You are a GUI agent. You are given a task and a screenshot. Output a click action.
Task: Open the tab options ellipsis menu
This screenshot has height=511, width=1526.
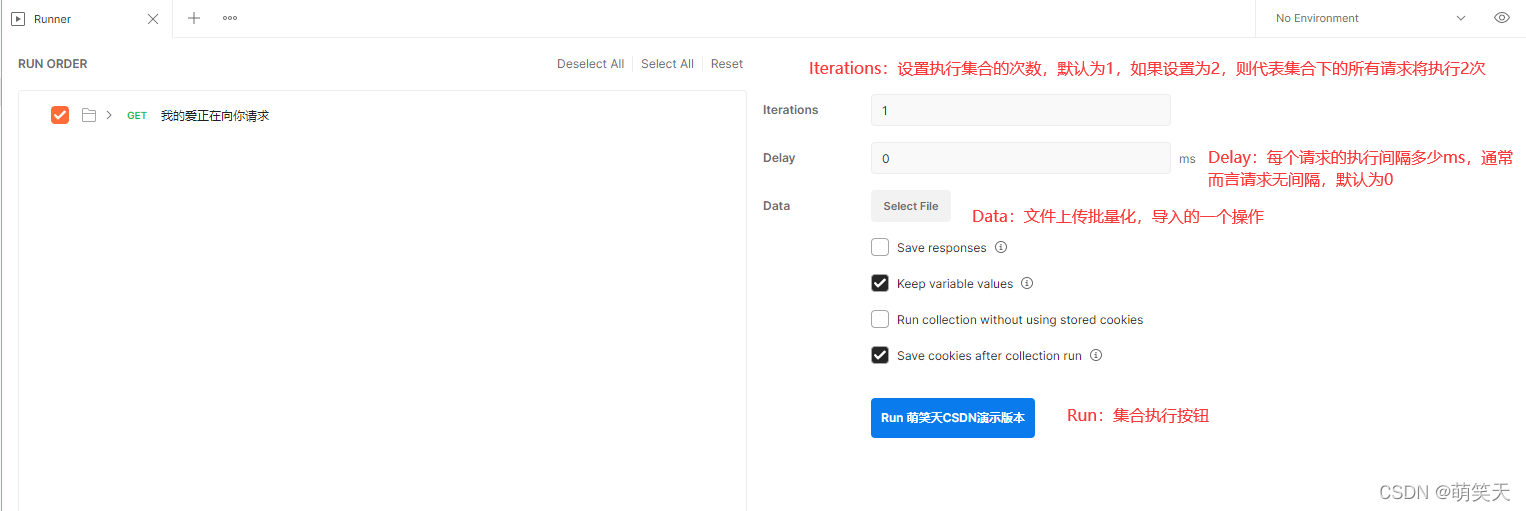click(230, 18)
